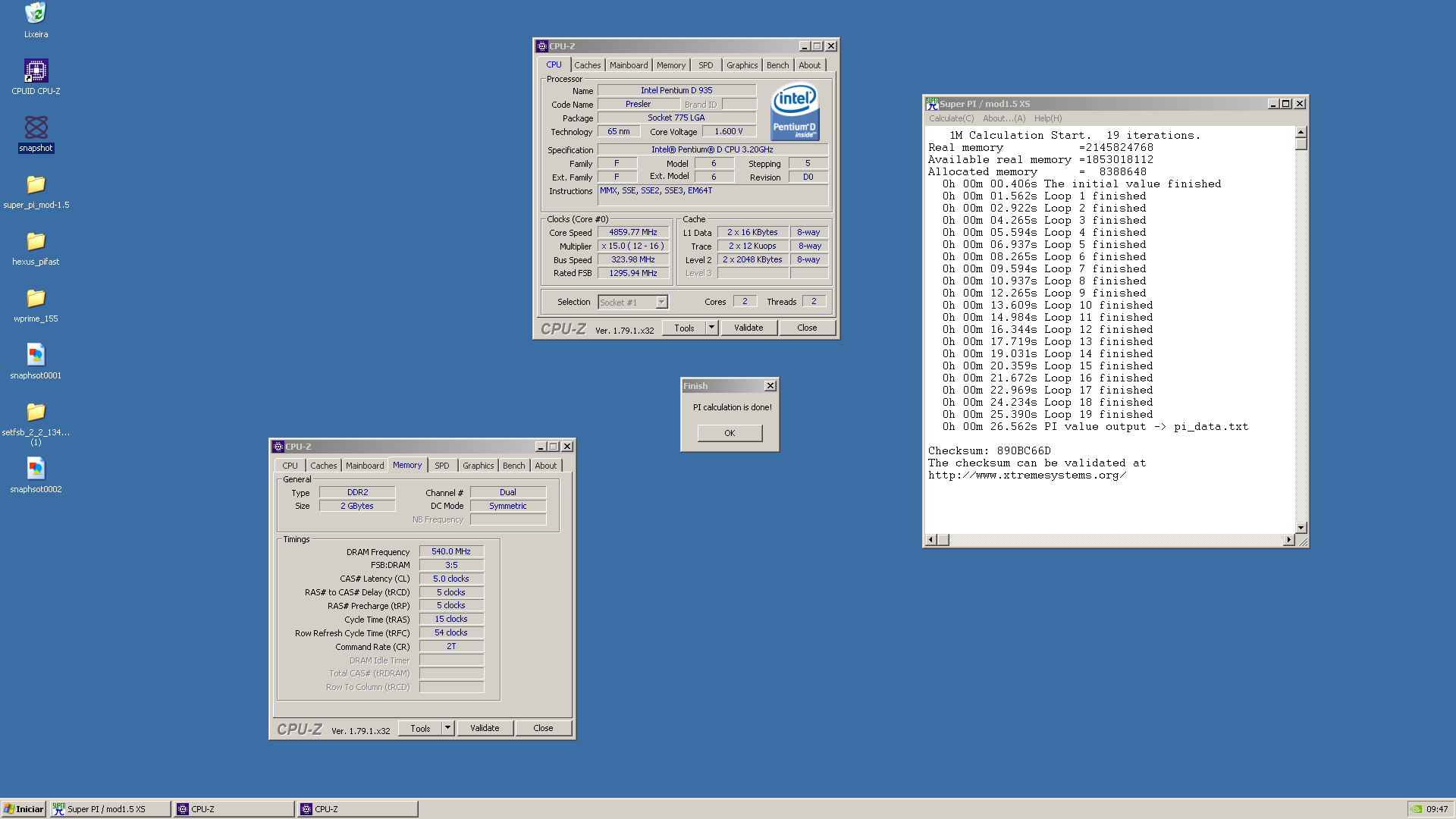1456x819 pixels.
Task: Open the snaphsot0002 image file
Action: point(36,469)
